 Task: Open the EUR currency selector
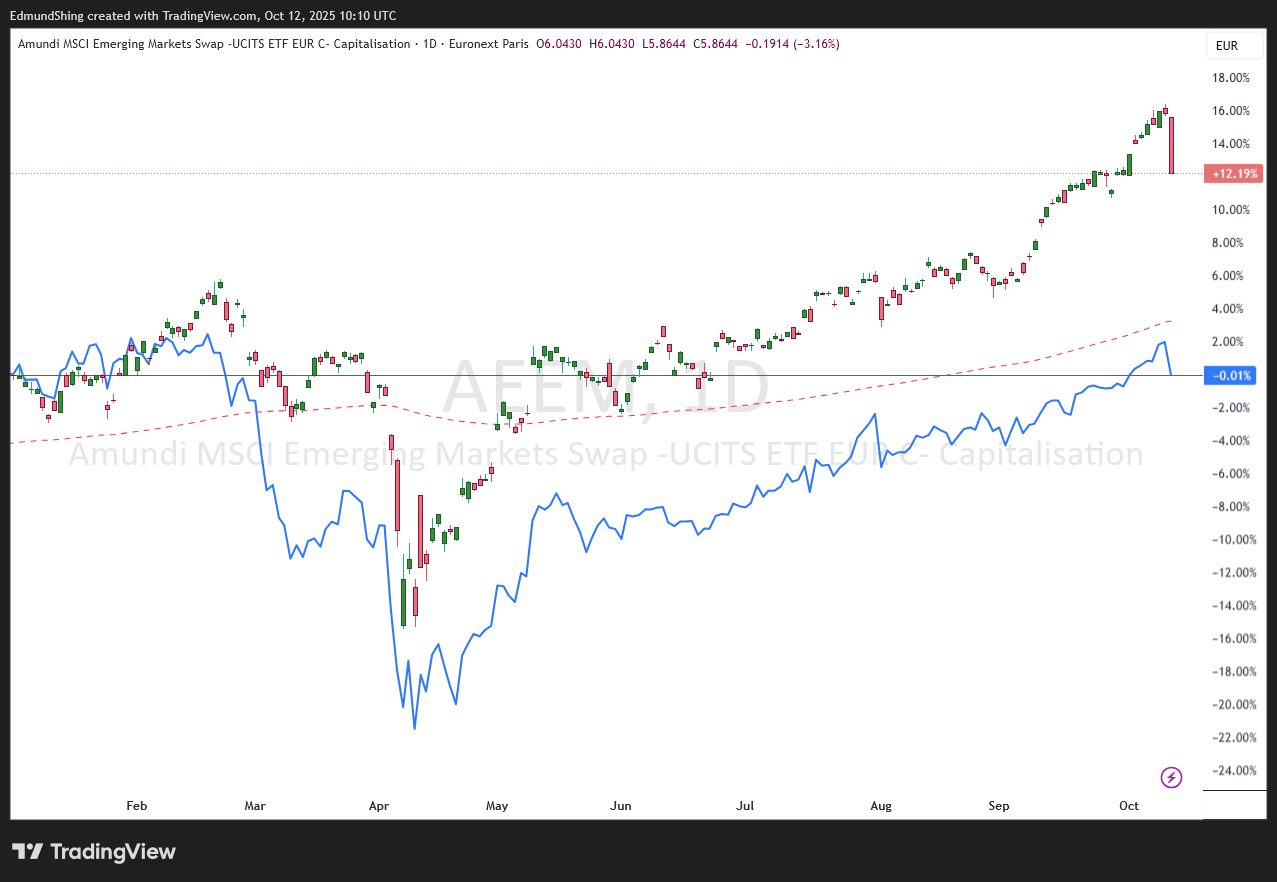1226,46
